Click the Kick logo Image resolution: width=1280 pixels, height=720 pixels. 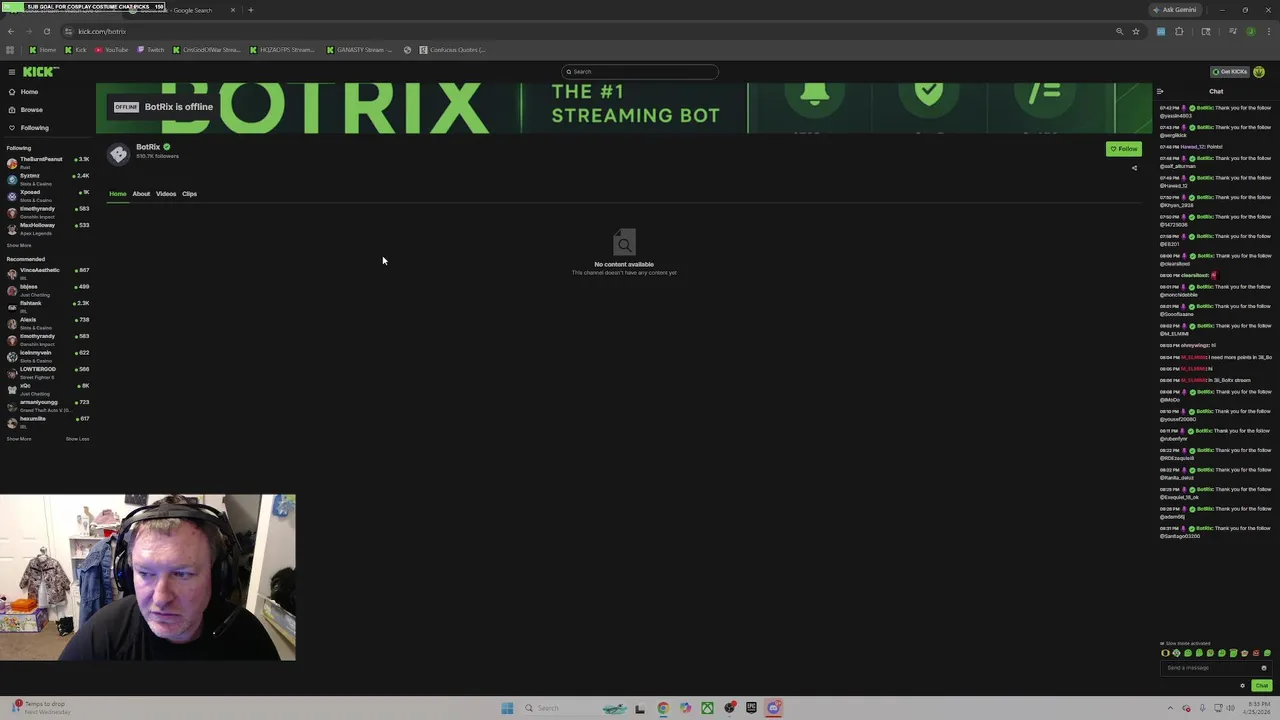click(41, 72)
